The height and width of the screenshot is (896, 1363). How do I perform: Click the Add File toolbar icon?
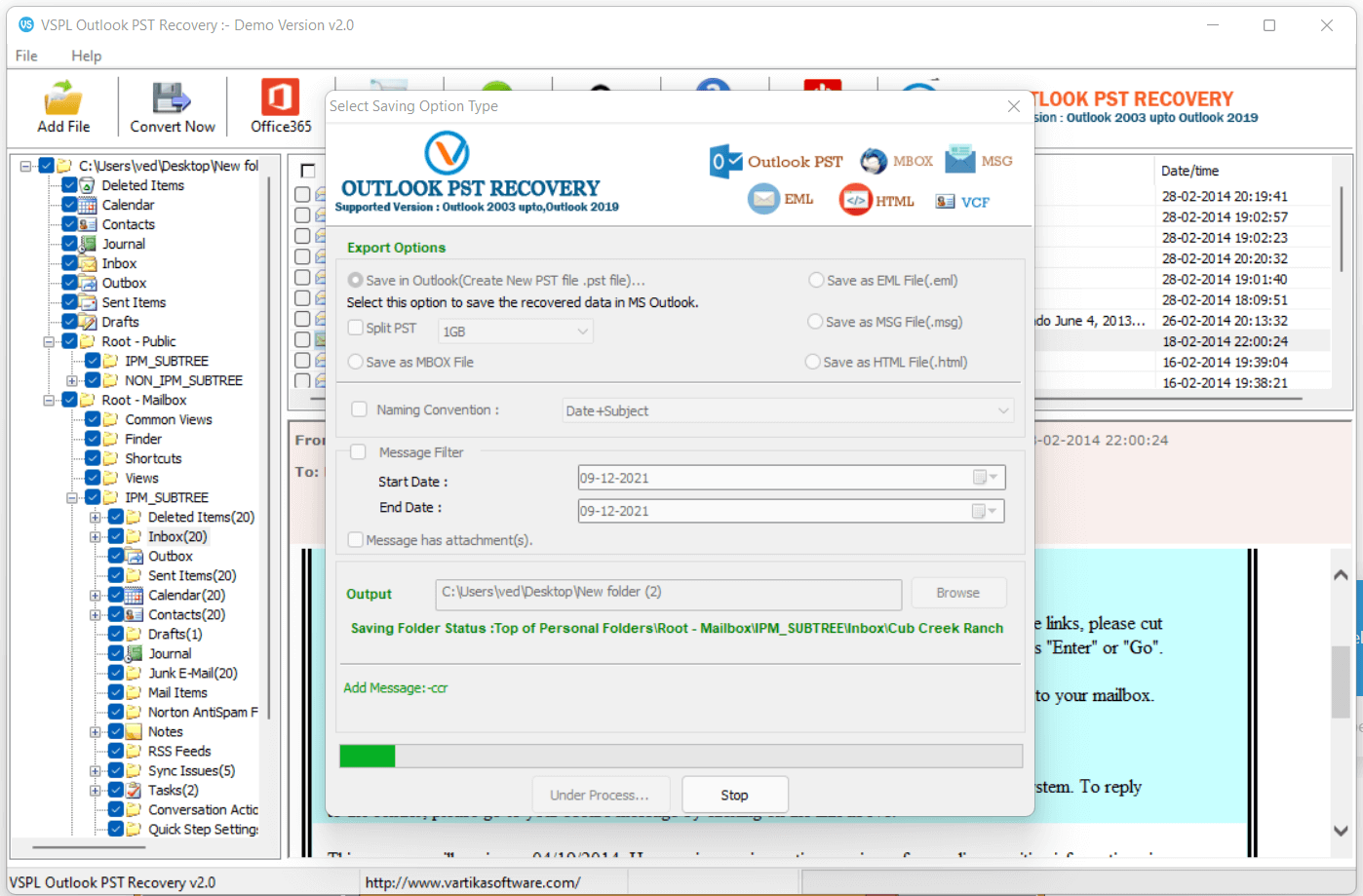point(63,98)
